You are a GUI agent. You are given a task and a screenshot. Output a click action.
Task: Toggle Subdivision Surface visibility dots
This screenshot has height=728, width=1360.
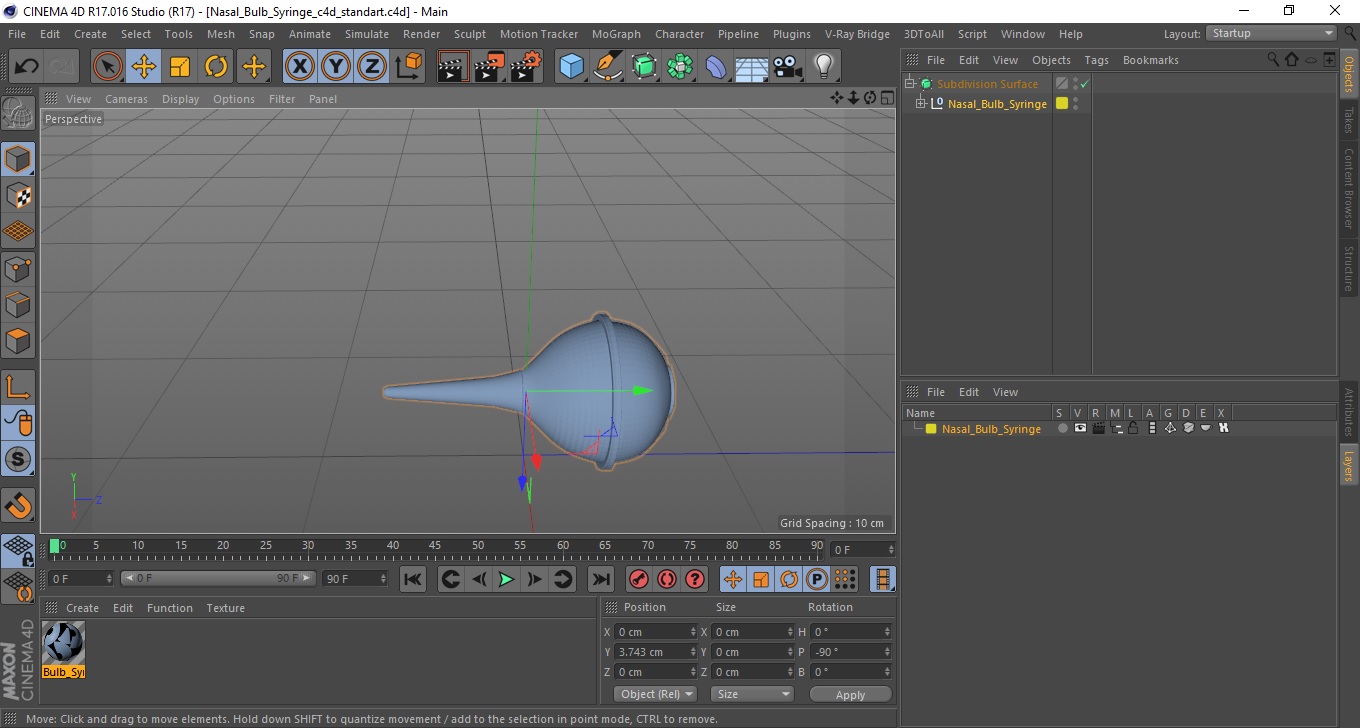tap(1075, 84)
